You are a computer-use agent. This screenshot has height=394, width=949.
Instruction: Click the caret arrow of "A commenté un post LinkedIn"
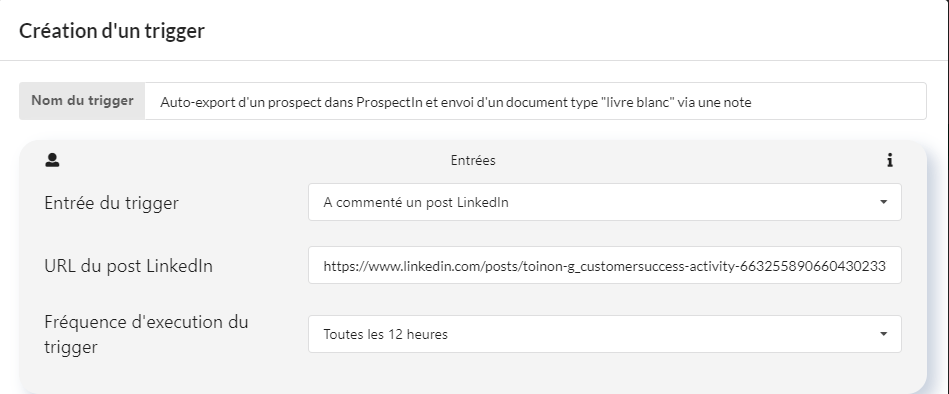pyautogui.click(x=883, y=202)
